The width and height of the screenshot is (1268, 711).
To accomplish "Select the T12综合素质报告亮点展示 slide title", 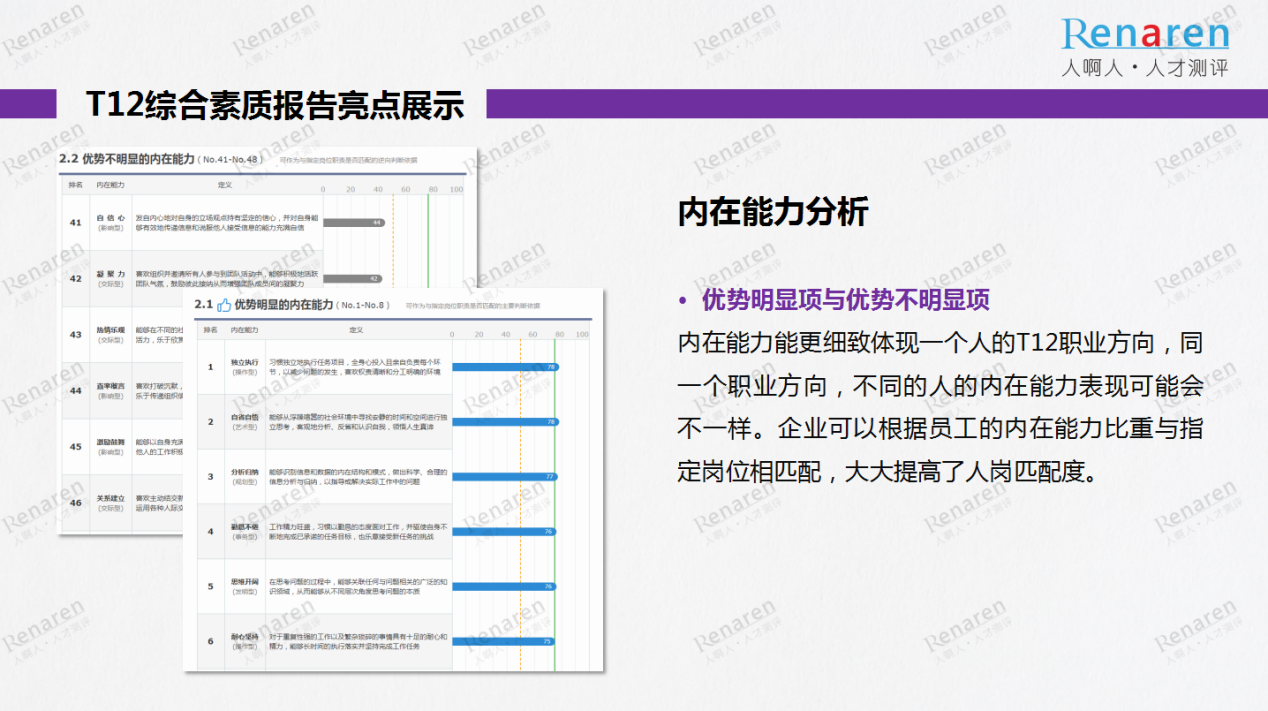I will pyautogui.click(x=275, y=105).
